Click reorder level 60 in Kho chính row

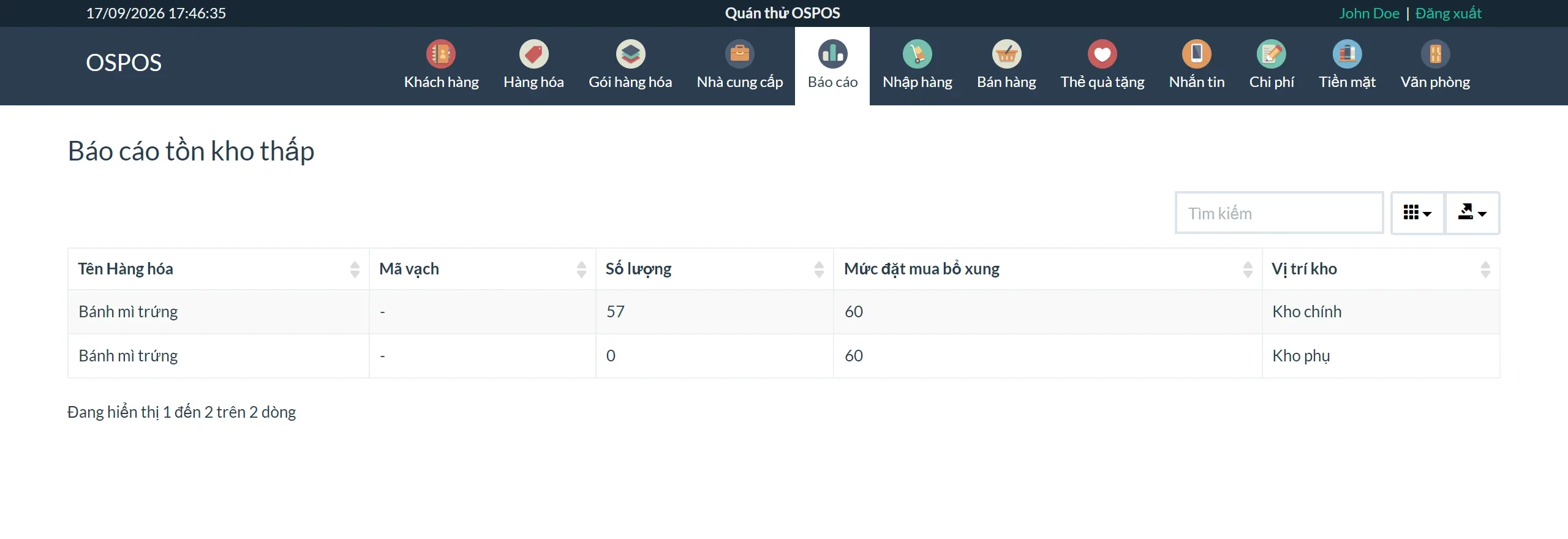coord(1047,312)
